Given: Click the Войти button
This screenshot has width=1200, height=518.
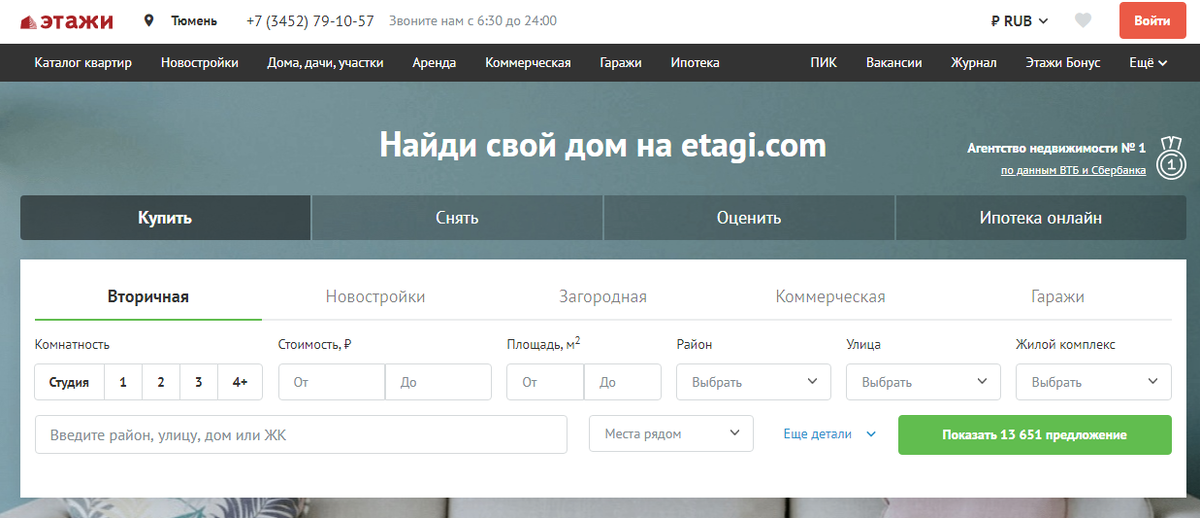Looking at the screenshot, I should click(1152, 20).
